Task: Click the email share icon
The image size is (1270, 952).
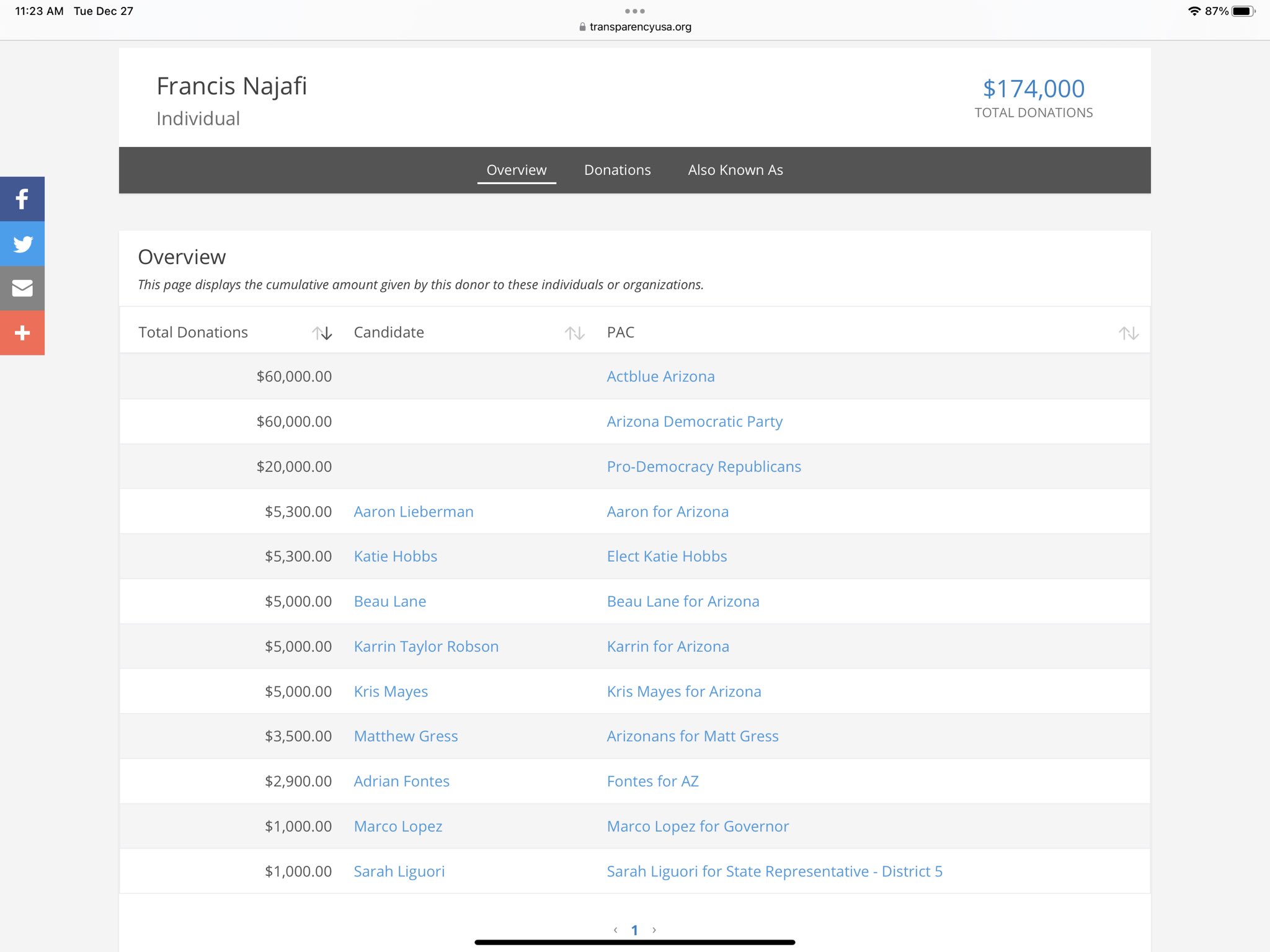Action: (x=22, y=288)
